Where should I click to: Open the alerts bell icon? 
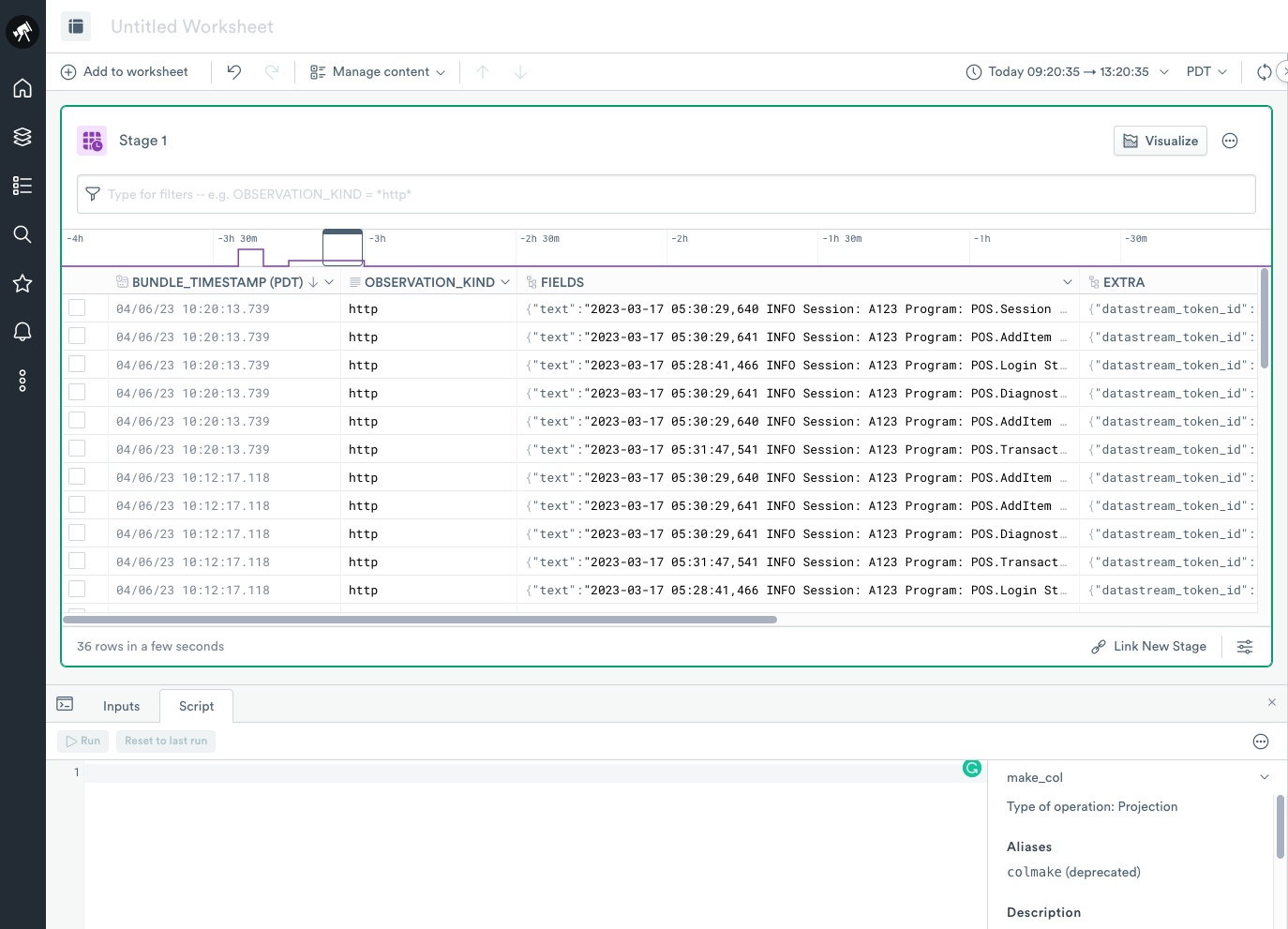click(22, 332)
